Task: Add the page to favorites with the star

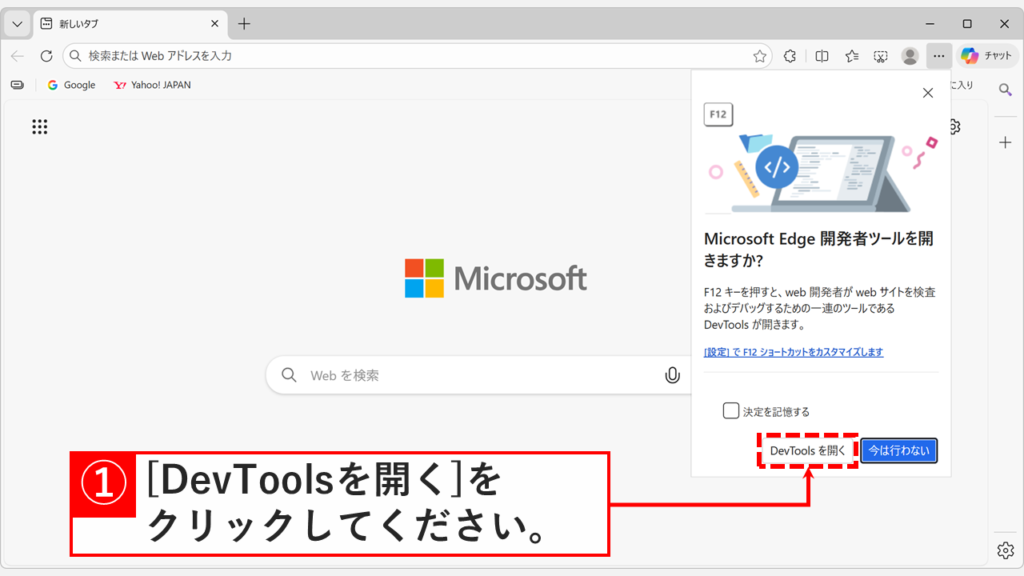Action: pyautogui.click(x=762, y=56)
